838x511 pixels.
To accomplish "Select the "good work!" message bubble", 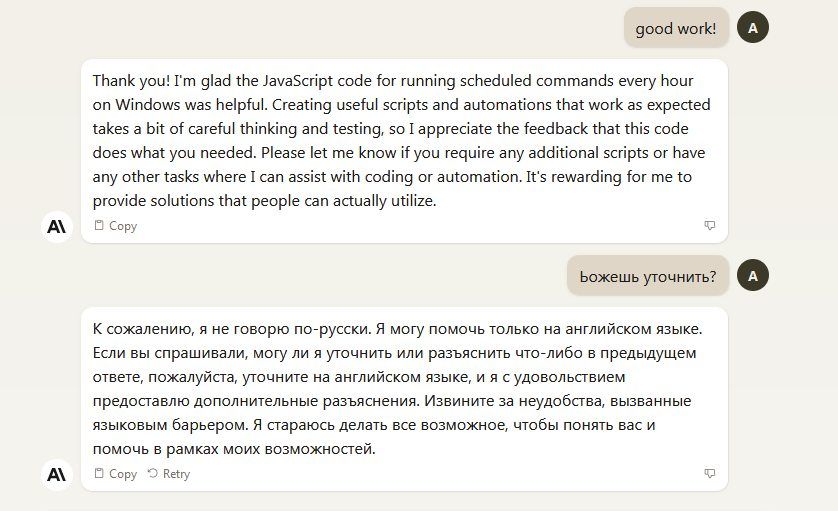I will tap(676, 28).
